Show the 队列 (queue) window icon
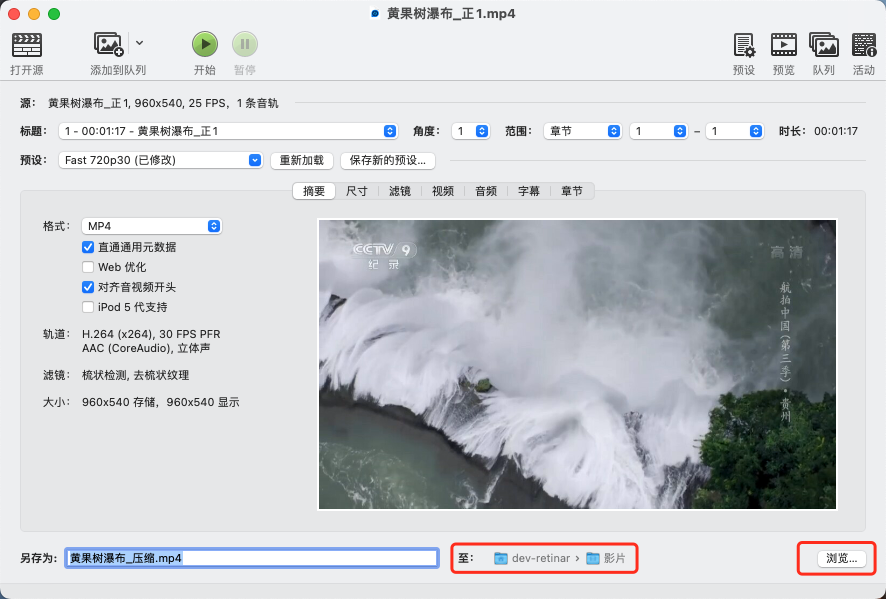The image size is (886, 599). tap(823, 46)
